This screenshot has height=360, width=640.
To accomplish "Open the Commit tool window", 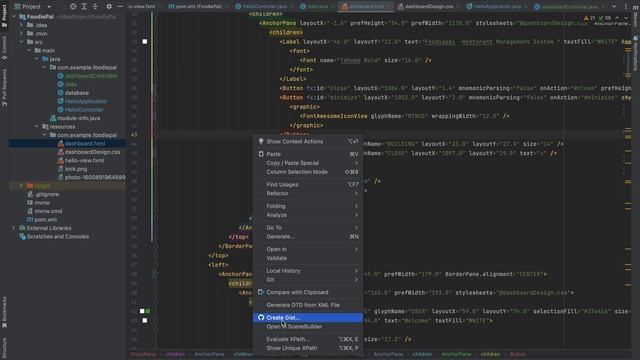I will pos(4,48).
